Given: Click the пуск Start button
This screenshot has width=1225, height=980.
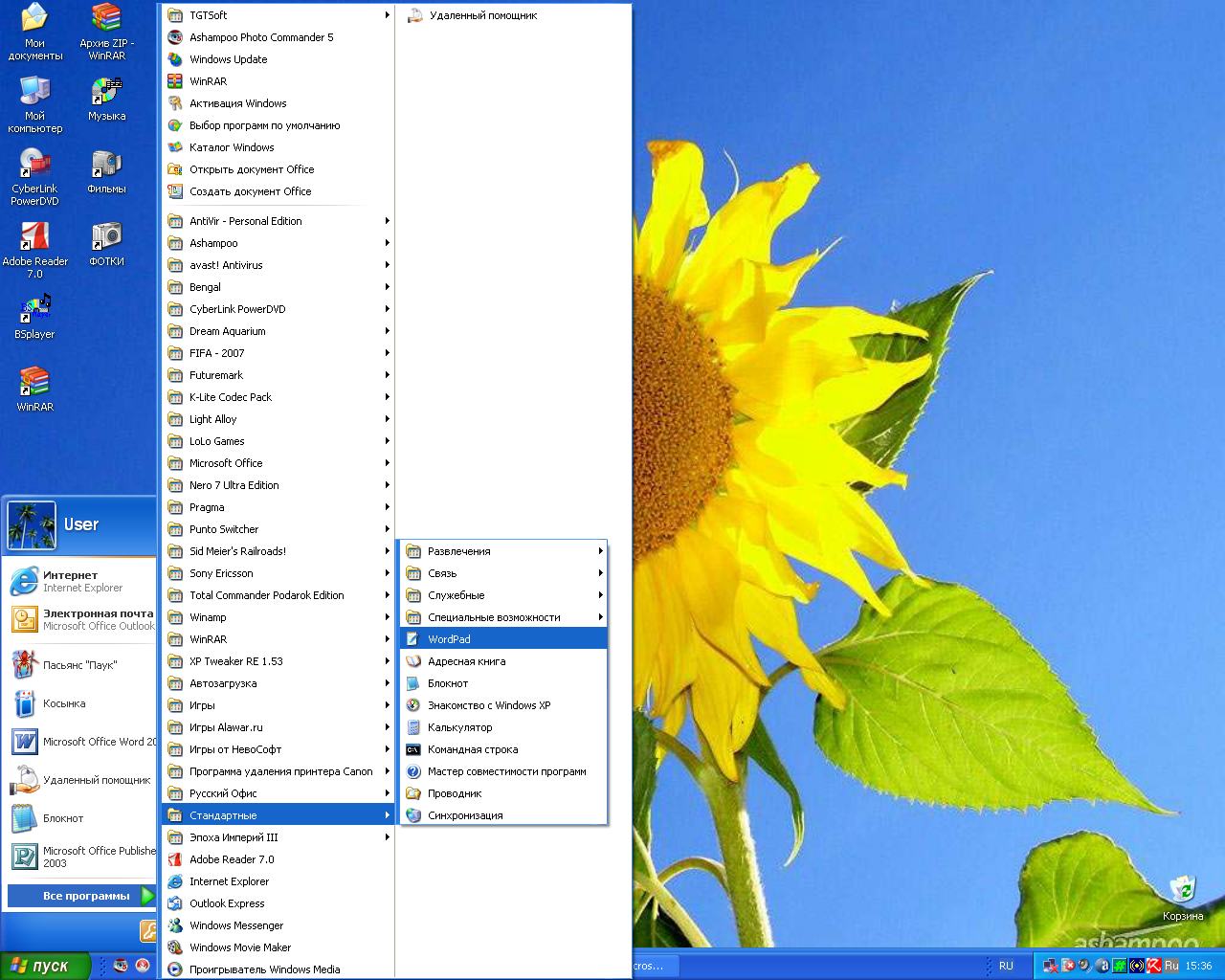Looking at the screenshot, I should (45, 966).
